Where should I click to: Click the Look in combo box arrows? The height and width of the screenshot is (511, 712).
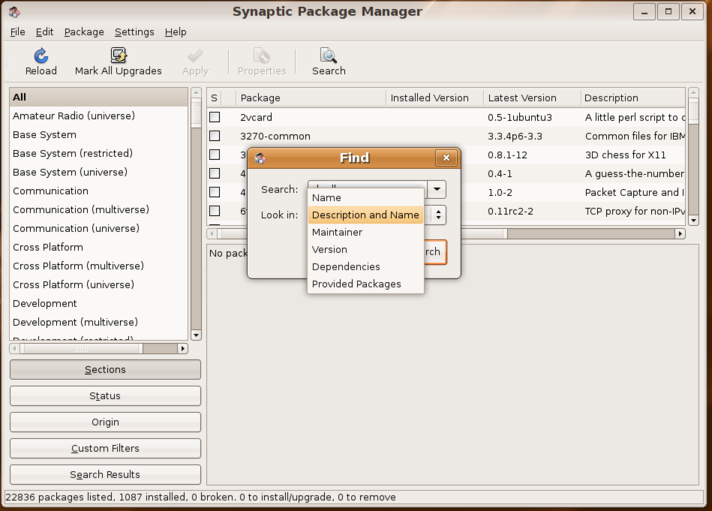[438, 215]
